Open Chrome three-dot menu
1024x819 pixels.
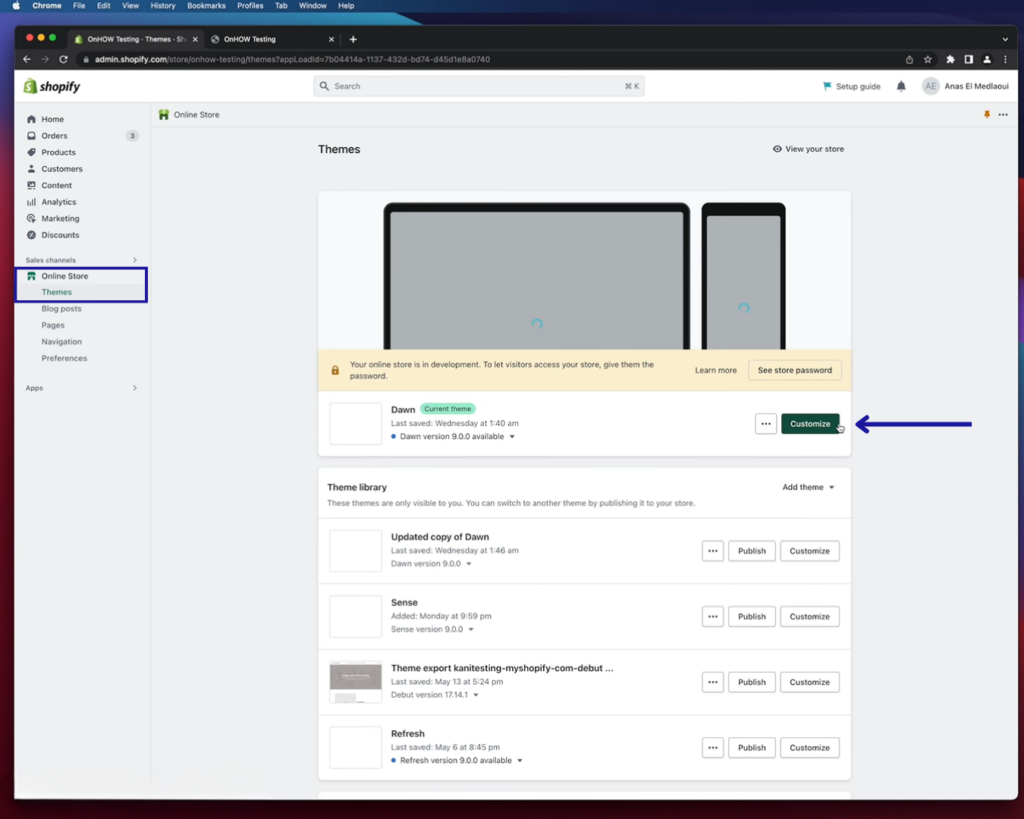1006,59
